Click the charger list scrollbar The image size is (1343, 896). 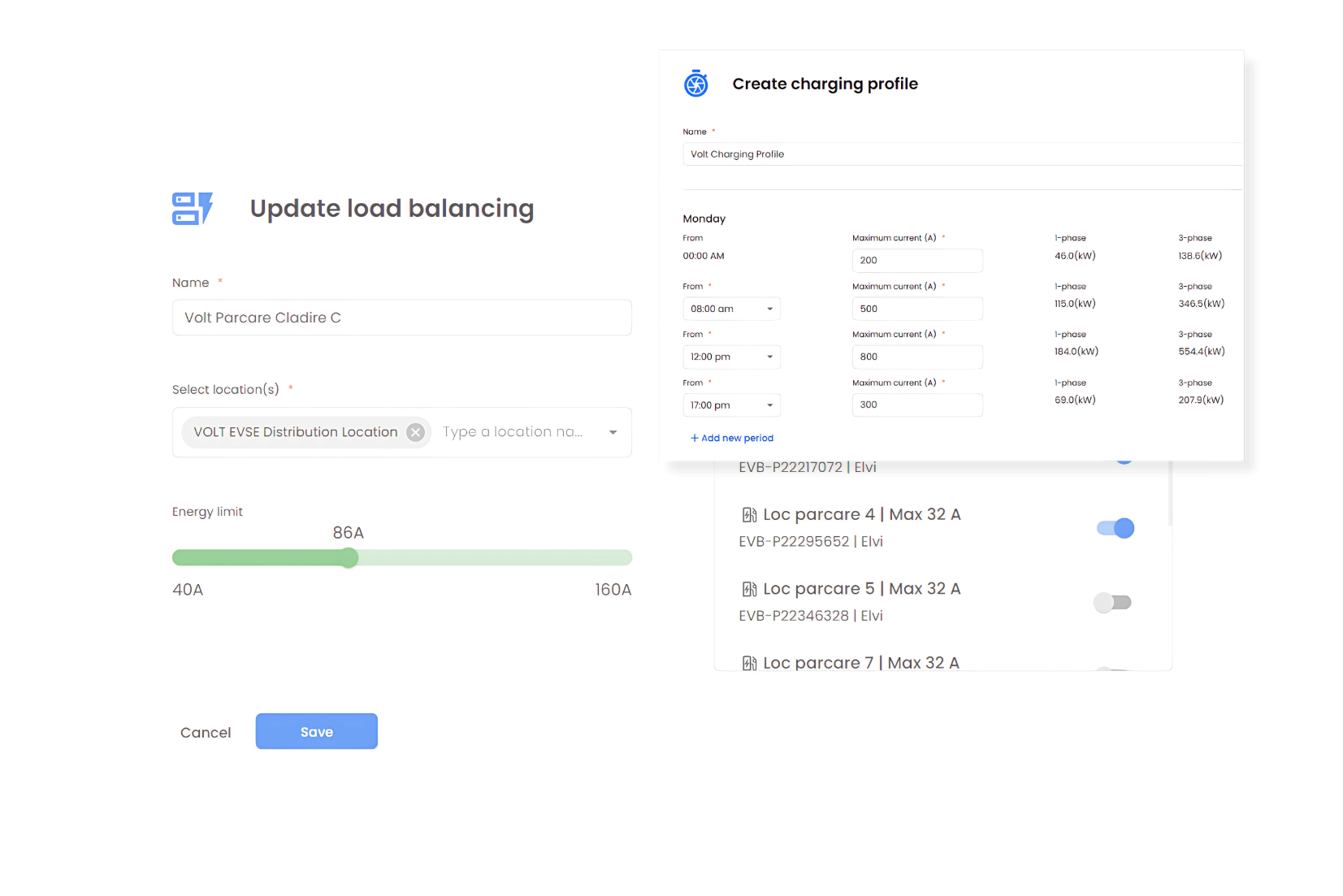click(1170, 493)
